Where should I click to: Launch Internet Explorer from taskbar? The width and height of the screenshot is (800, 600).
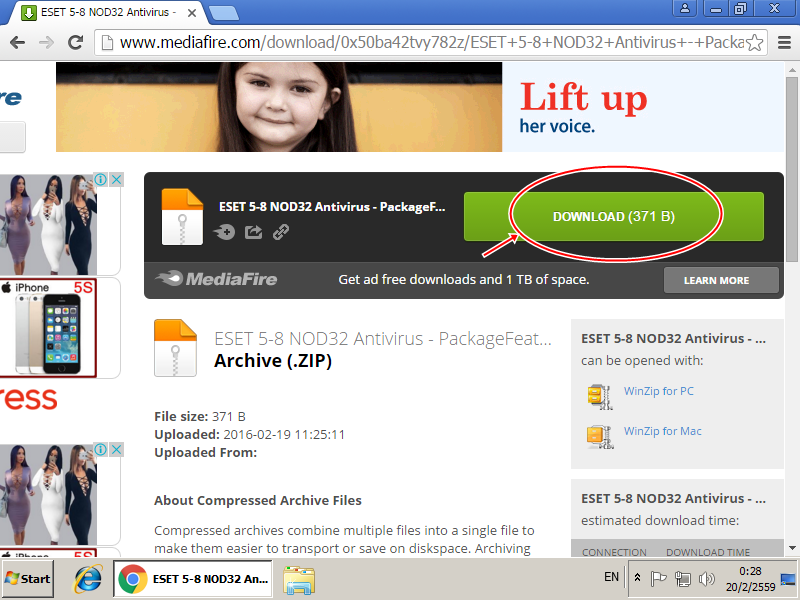point(88,579)
